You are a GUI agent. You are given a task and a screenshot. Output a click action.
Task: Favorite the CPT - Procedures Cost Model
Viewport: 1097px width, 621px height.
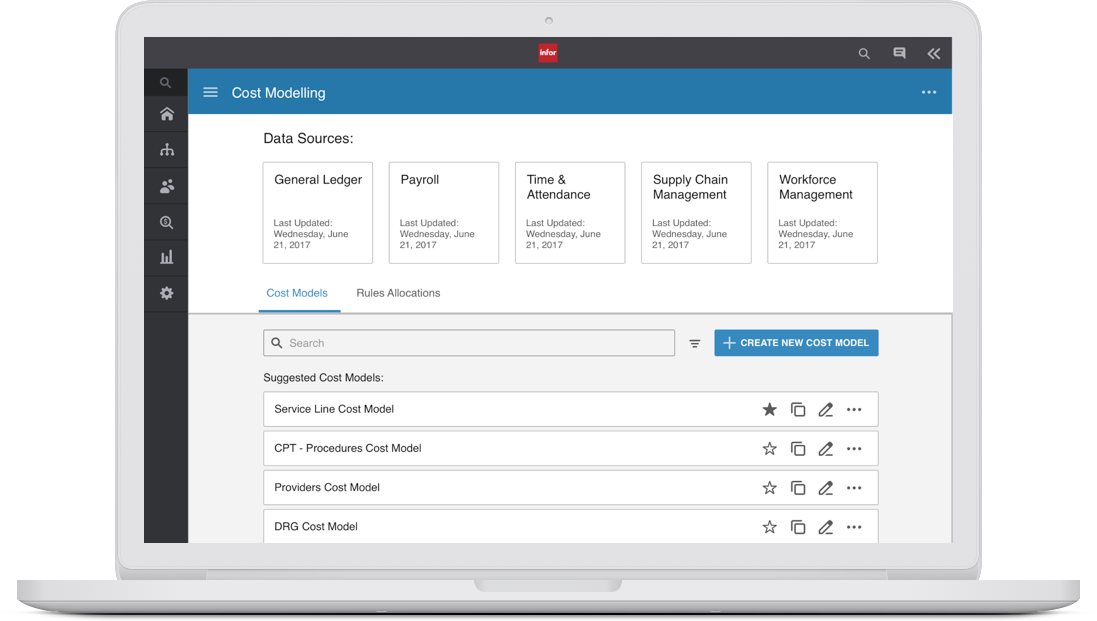click(770, 448)
